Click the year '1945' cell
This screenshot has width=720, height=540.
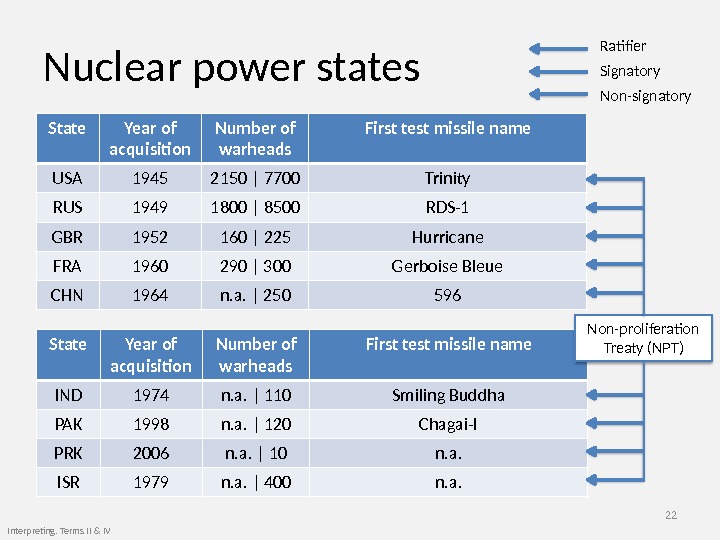[x=150, y=178]
